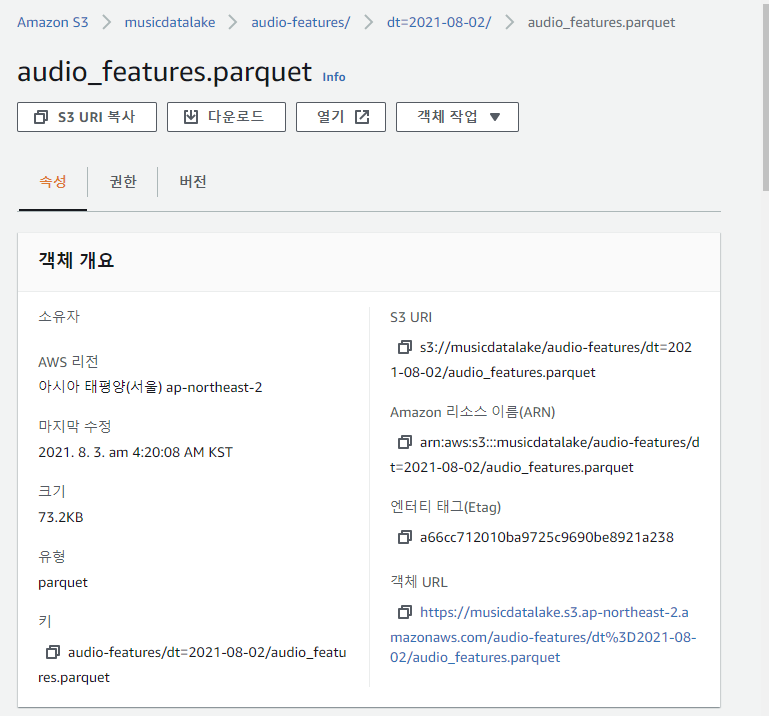Switch to the 권한 tab
769x716 pixels.
tap(123, 182)
